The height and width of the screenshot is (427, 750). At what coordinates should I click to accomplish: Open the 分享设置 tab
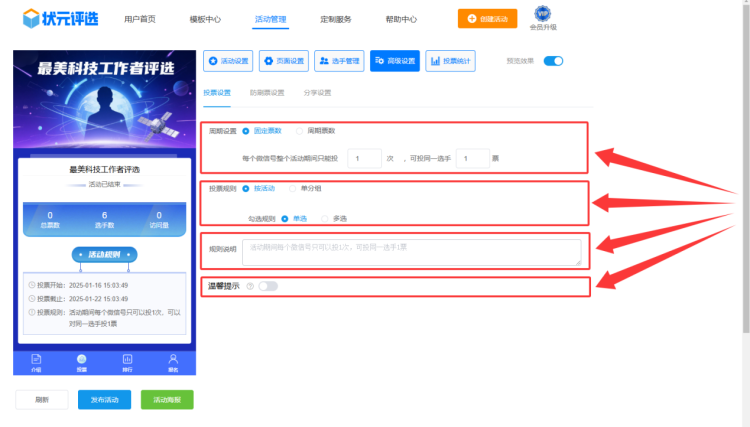coord(317,93)
